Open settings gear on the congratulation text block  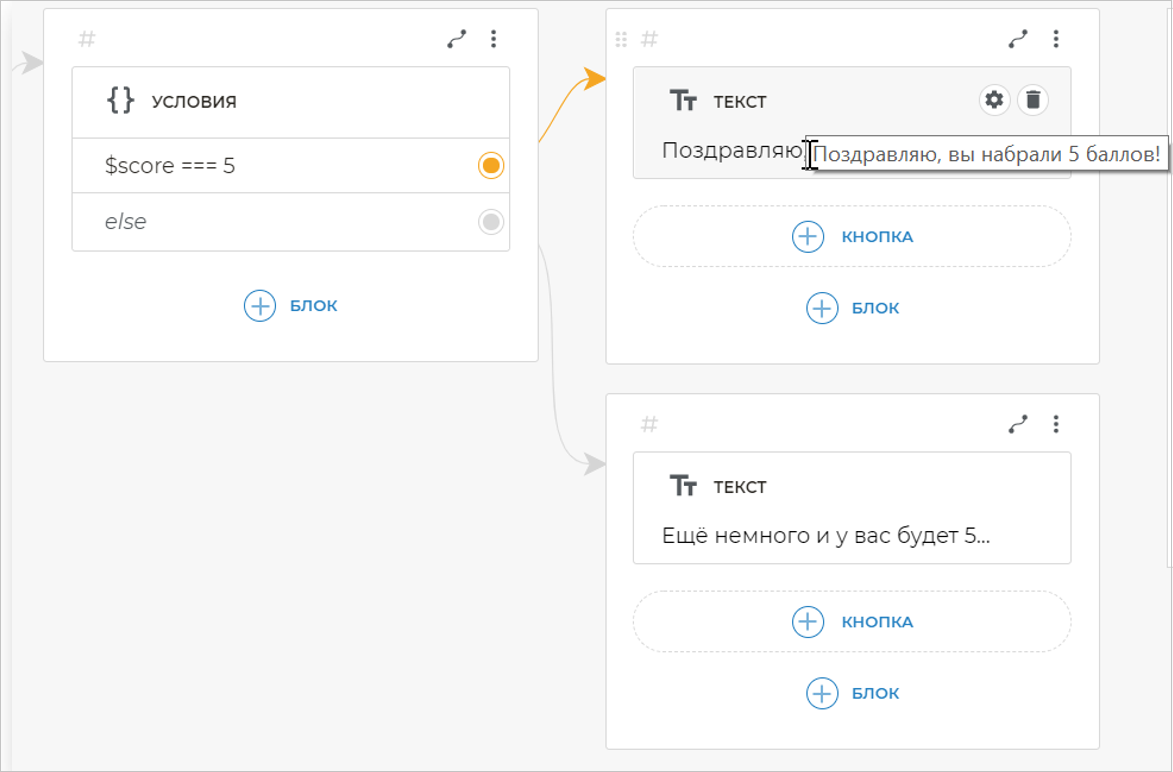[x=994, y=100]
